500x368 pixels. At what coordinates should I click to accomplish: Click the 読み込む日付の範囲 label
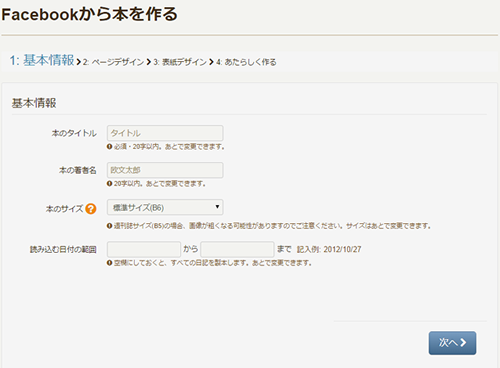tap(63, 249)
